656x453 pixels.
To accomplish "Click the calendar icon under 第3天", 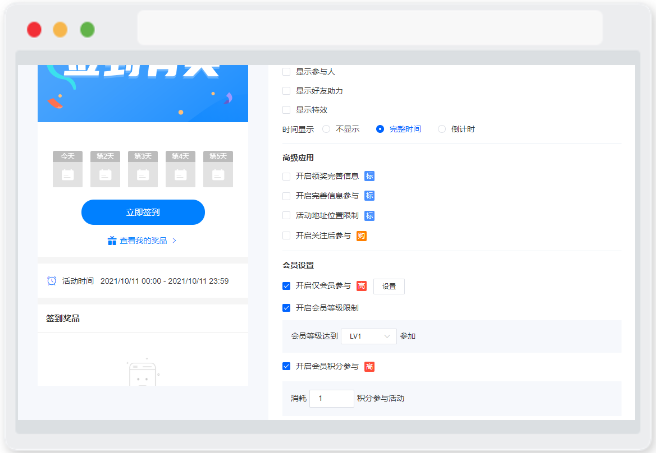I will [143, 174].
